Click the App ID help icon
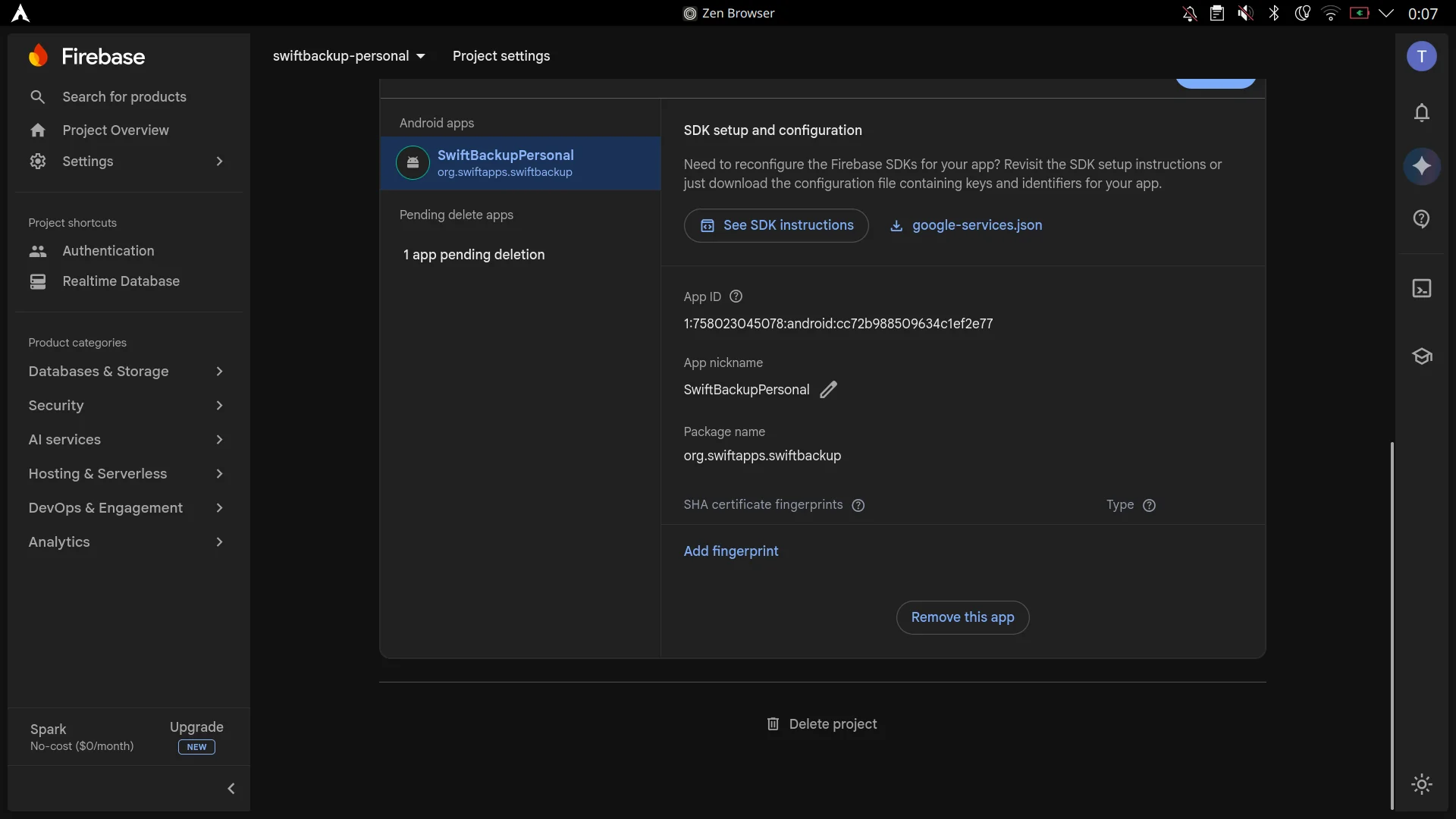 click(736, 297)
